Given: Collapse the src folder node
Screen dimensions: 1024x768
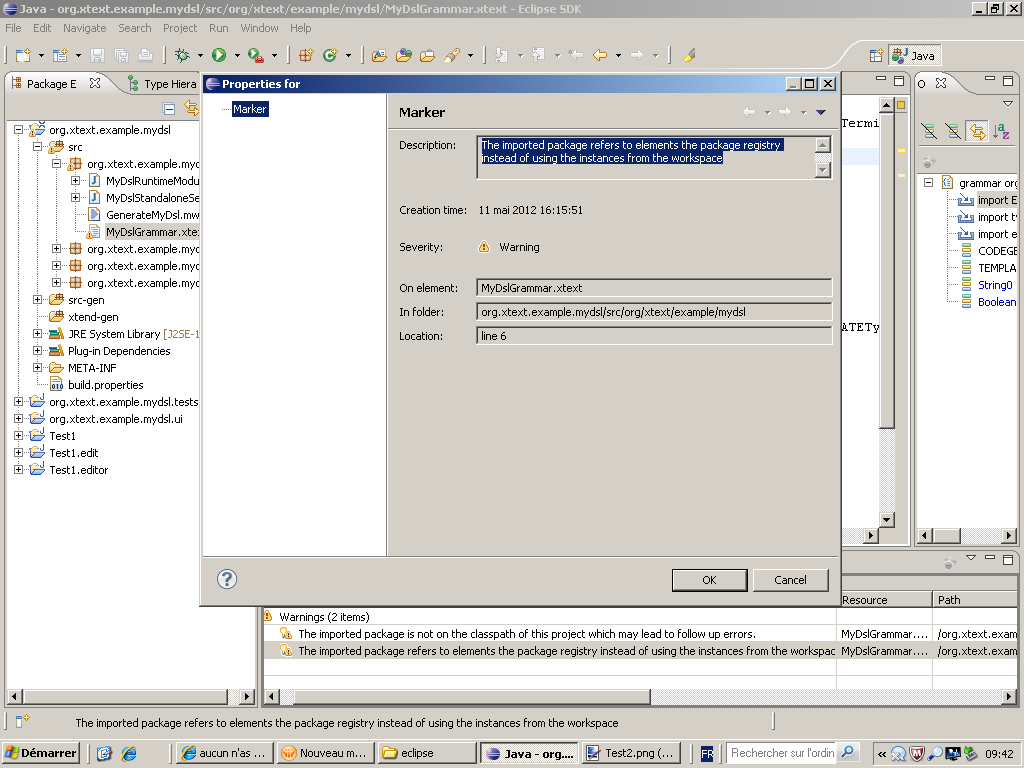Looking at the screenshot, I should tap(38, 147).
